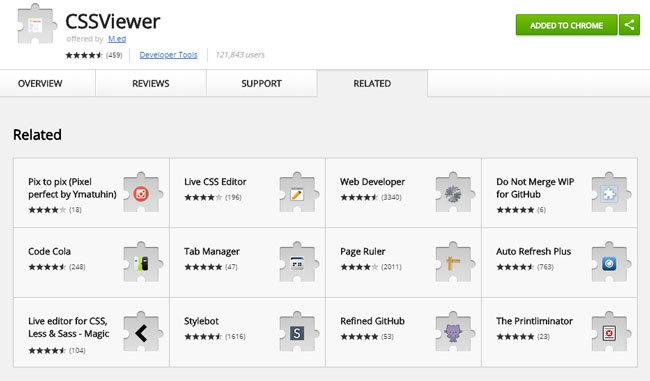650x381 pixels.
Task: Click the Code Cola rating (248)
Action: pyautogui.click(x=57, y=267)
